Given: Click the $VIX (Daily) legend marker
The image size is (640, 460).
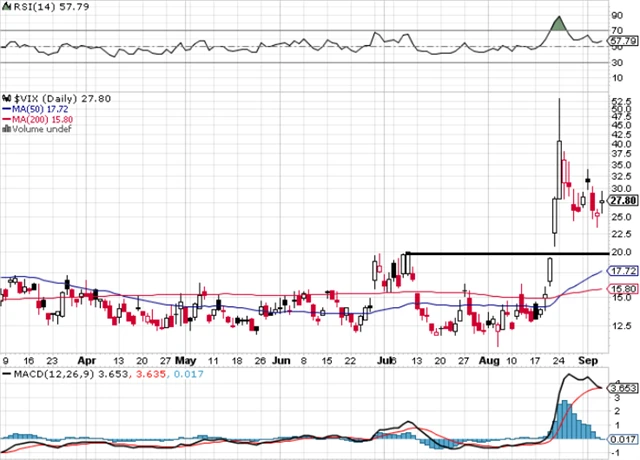Looking at the screenshot, I should [6, 92].
